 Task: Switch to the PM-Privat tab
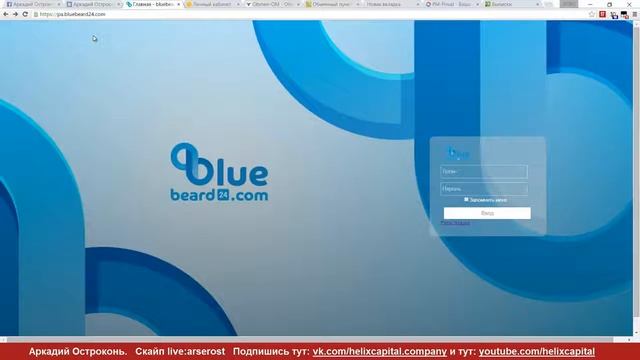(451, 4)
